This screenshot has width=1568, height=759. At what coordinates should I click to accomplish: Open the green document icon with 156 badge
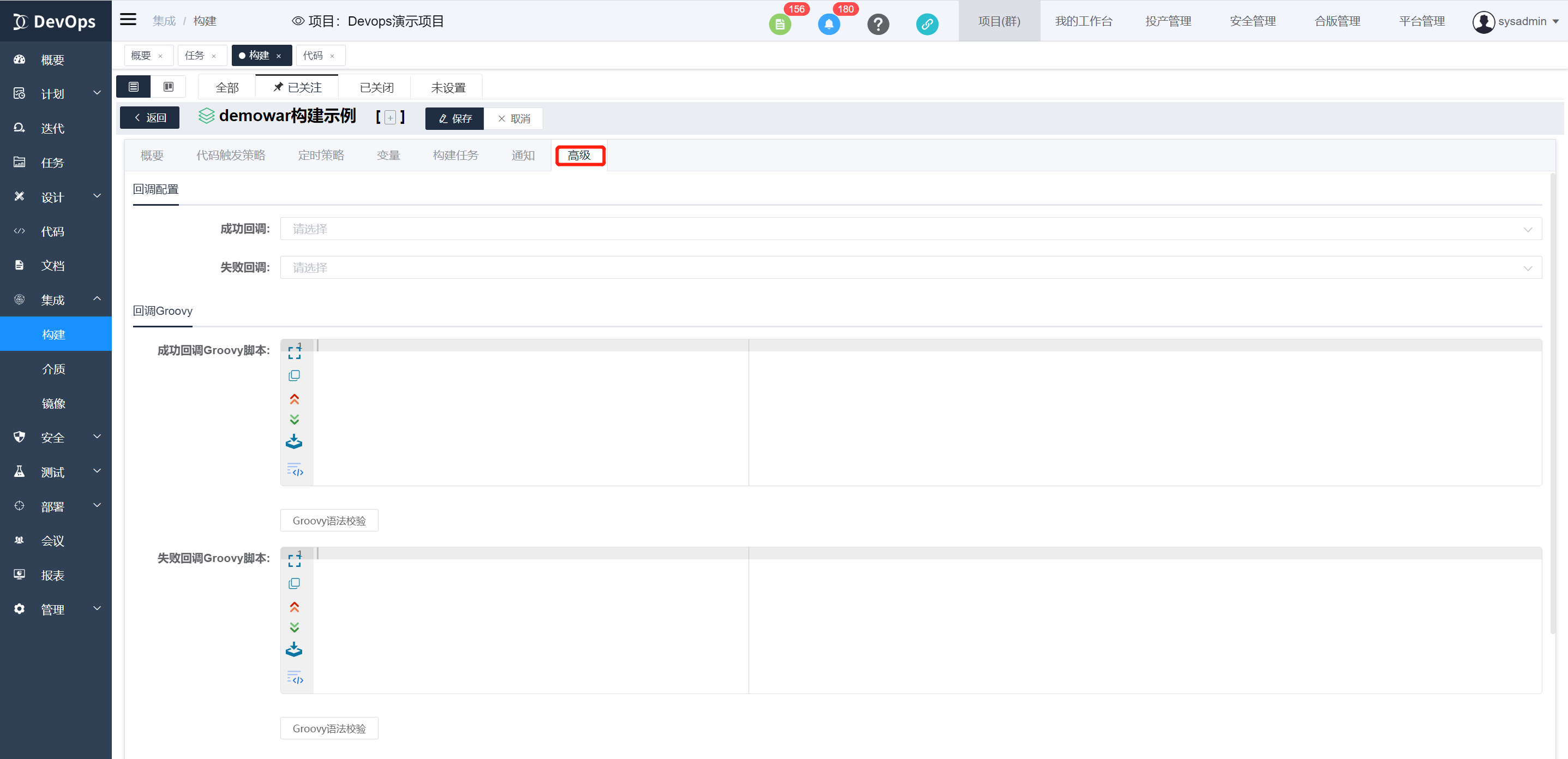[780, 25]
